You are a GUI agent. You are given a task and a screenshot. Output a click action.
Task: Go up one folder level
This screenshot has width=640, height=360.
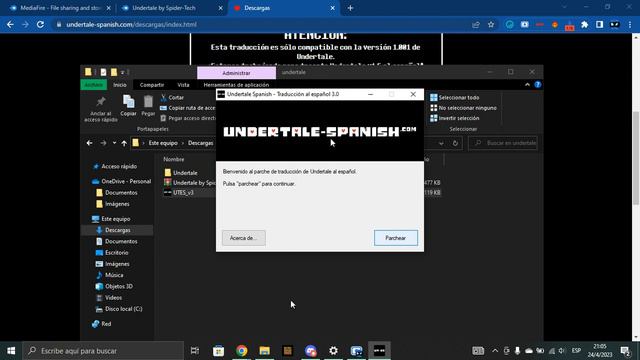tap(124, 143)
